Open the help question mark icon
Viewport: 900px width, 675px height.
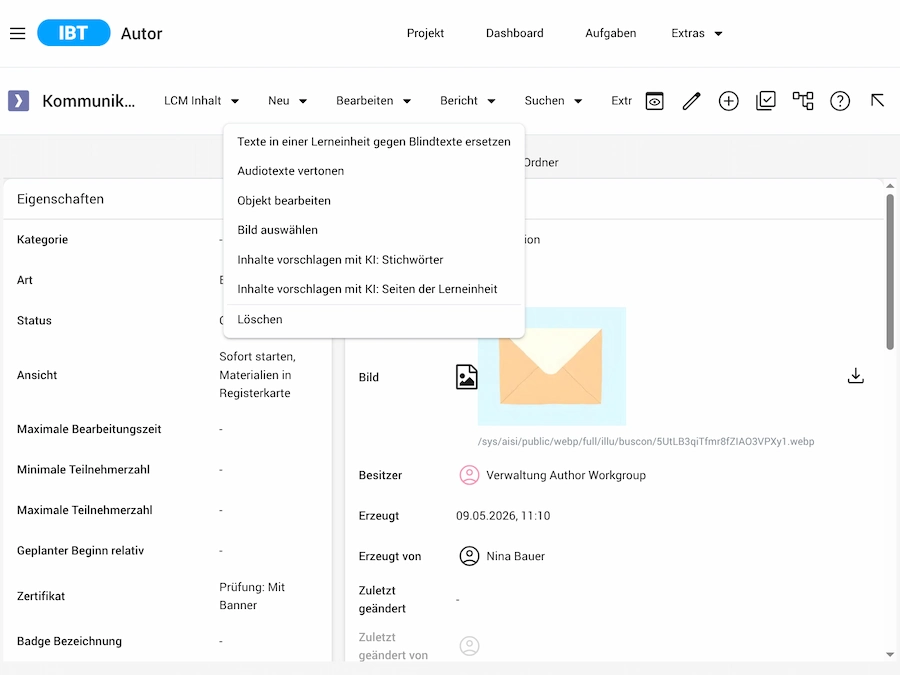tap(840, 101)
